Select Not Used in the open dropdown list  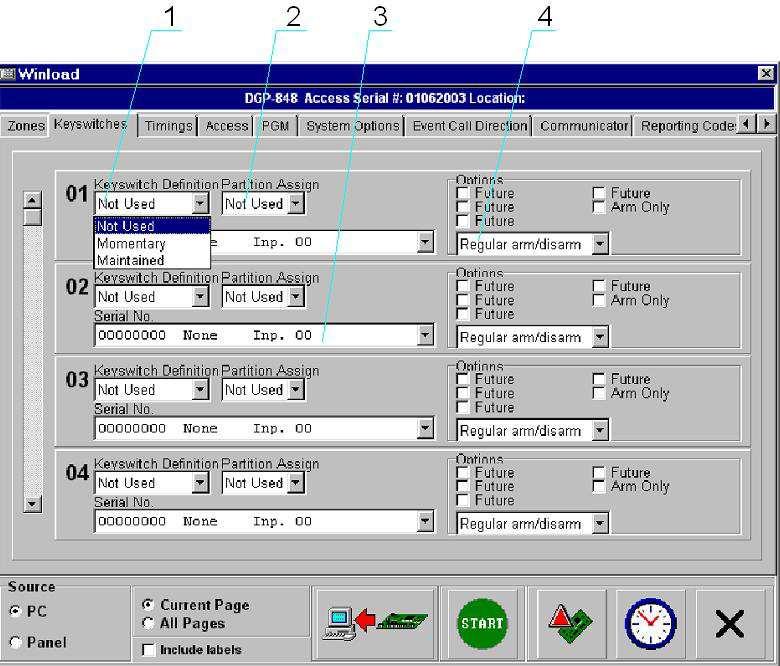point(152,226)
